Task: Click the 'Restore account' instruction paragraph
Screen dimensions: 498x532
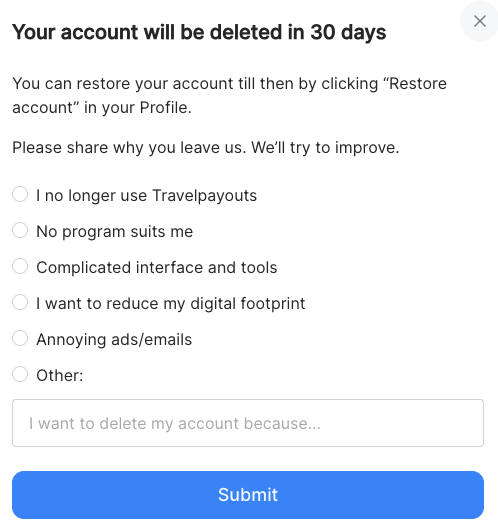Action: 229,96
